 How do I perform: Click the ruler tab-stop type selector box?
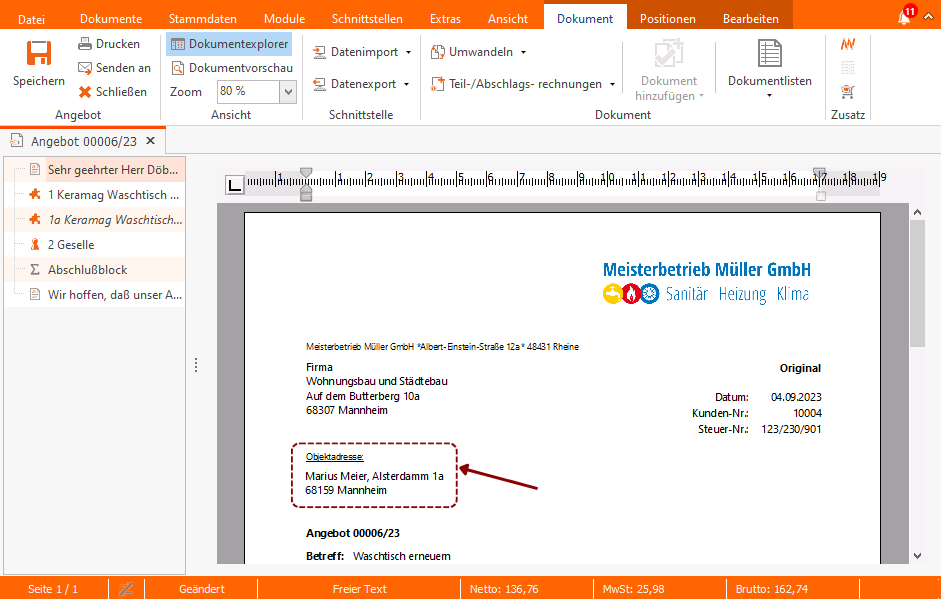(234, 184)
